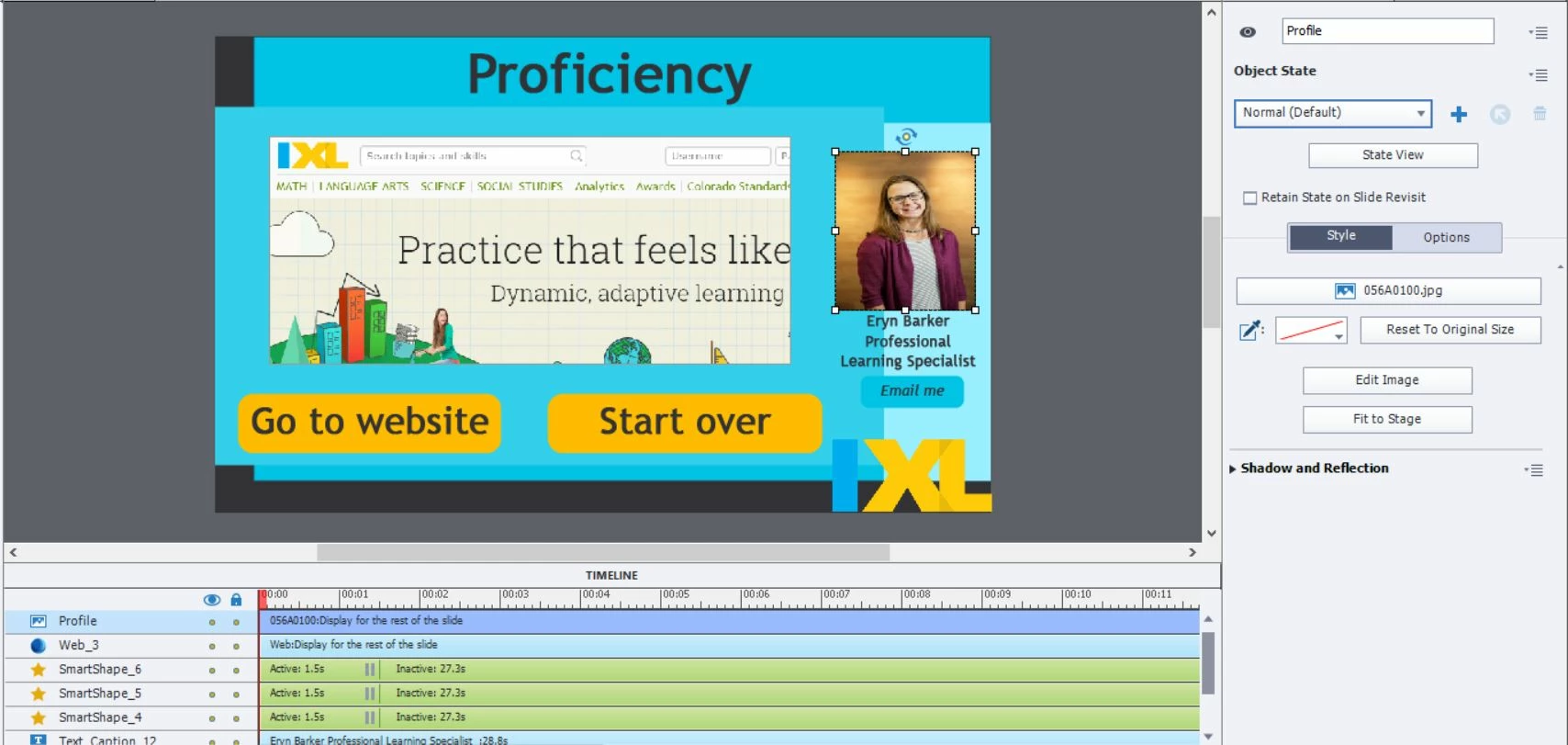The image size is (1568, 745).
Task: Open Properties panel menu beside name field
Action: coord(1539,32)
